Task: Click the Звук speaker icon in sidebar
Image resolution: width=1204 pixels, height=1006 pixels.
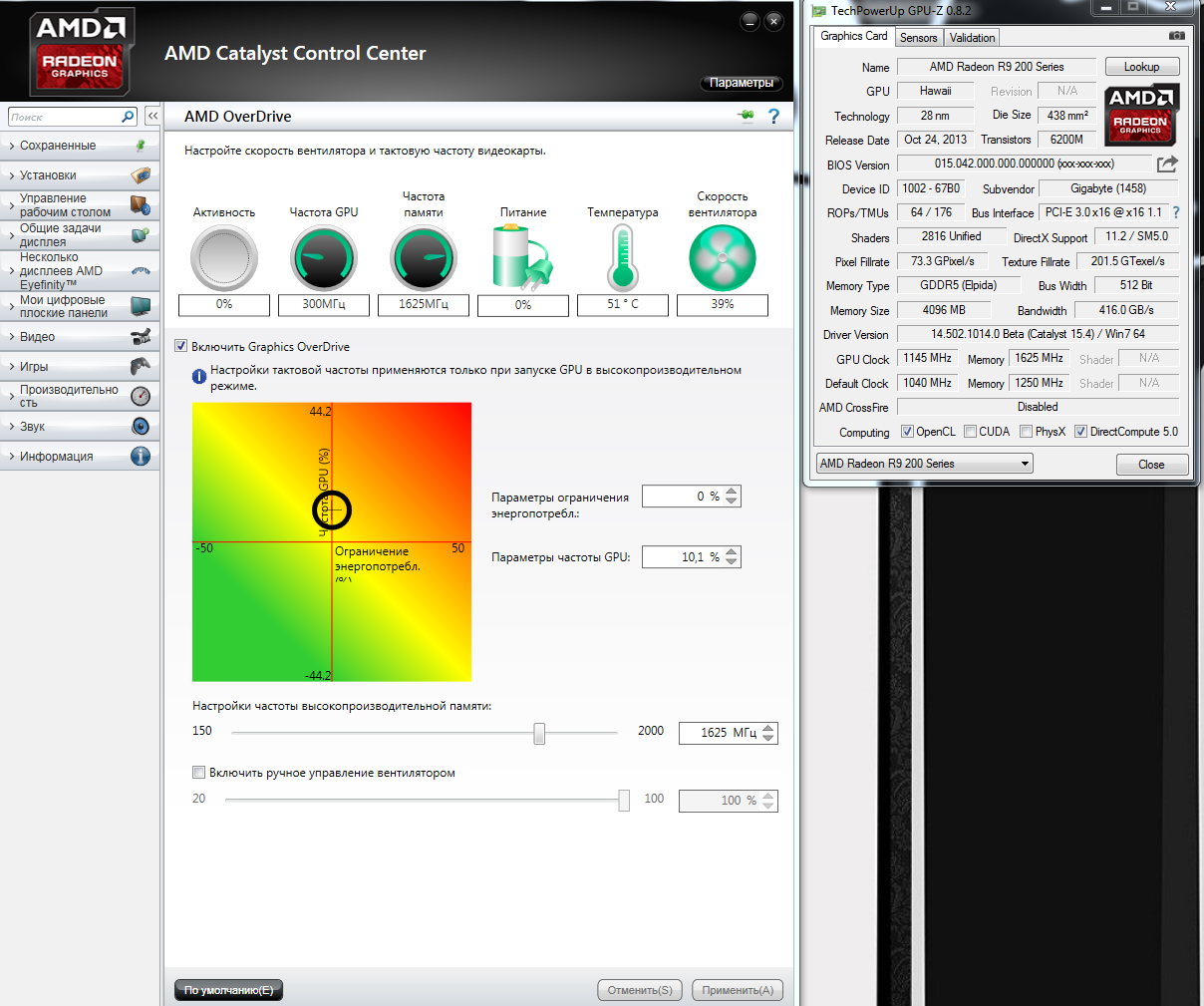Action: pyautogui.click(x=141, y=426)
